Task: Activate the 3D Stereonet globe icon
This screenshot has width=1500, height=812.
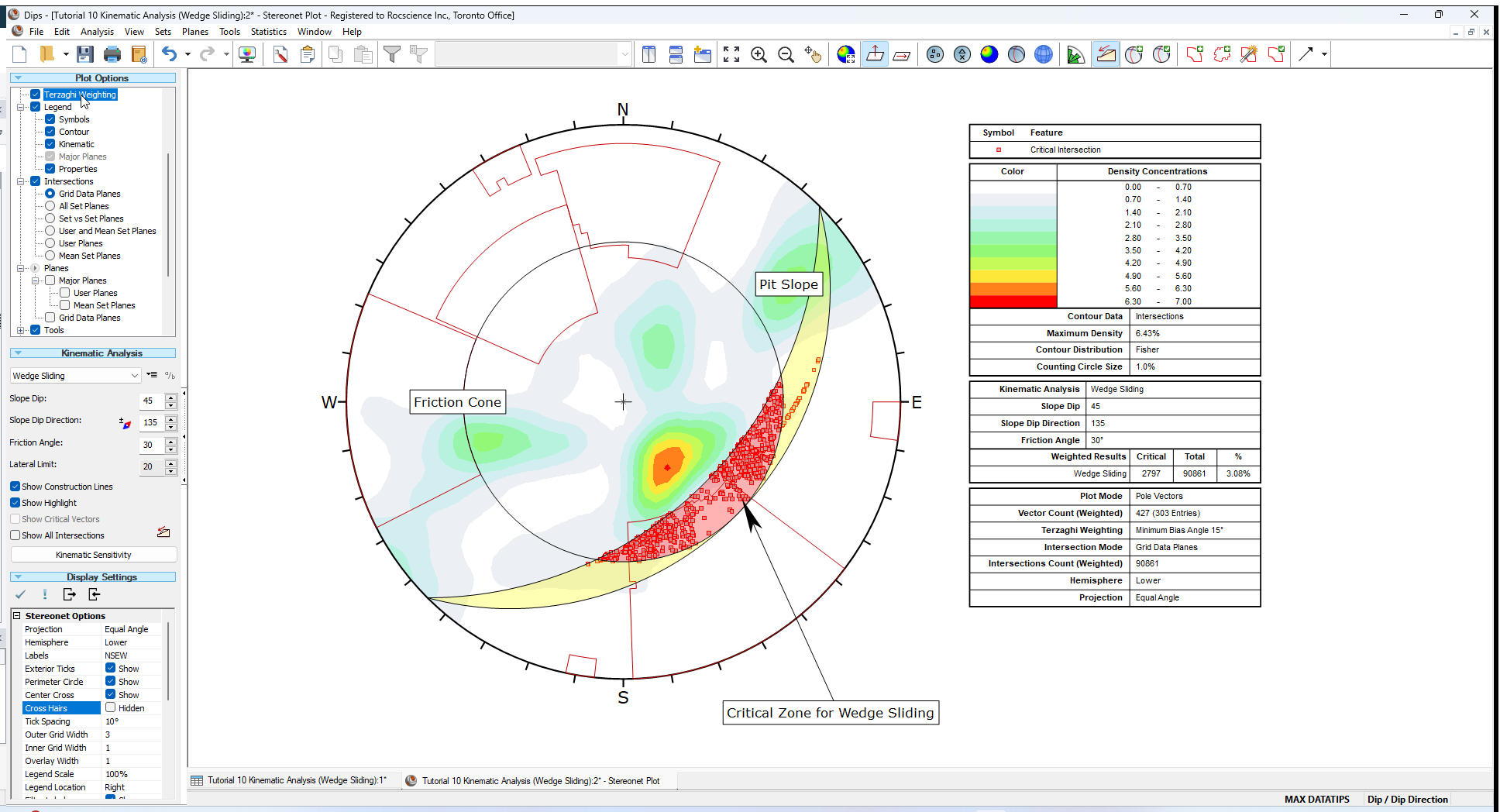Action: point(1044,54)
